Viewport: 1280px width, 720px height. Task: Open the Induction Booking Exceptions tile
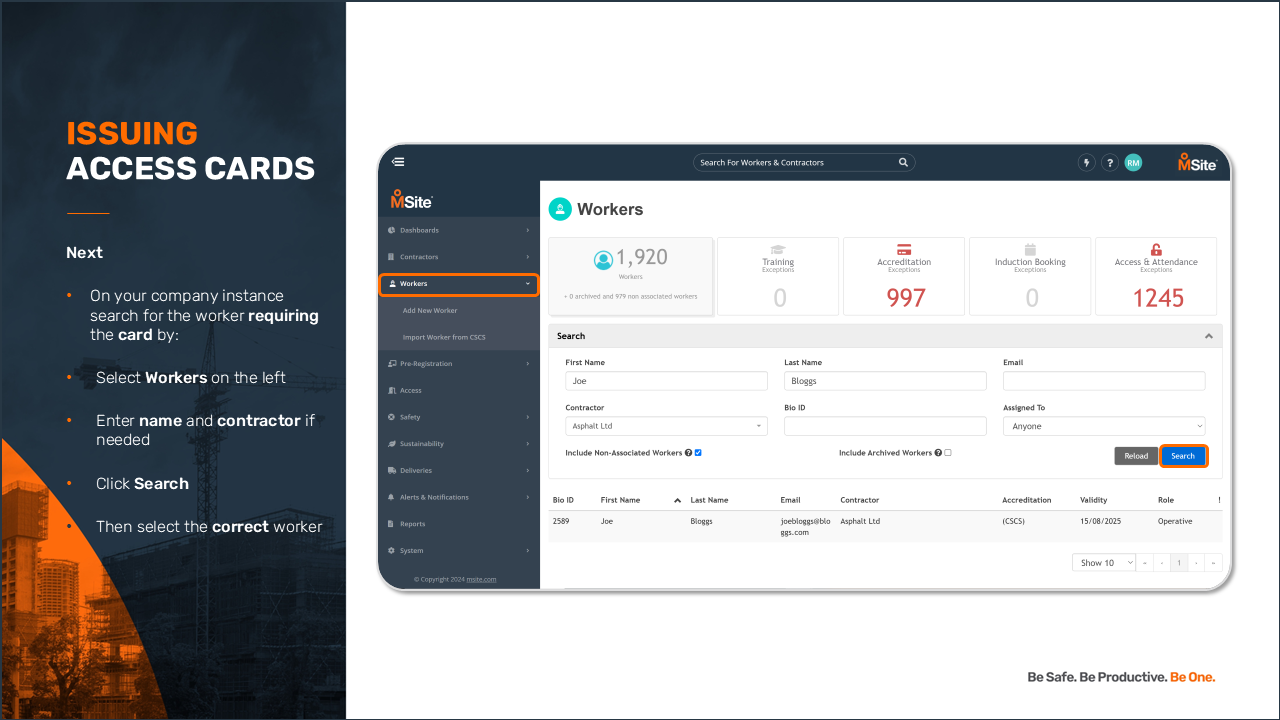(1030, 276)
